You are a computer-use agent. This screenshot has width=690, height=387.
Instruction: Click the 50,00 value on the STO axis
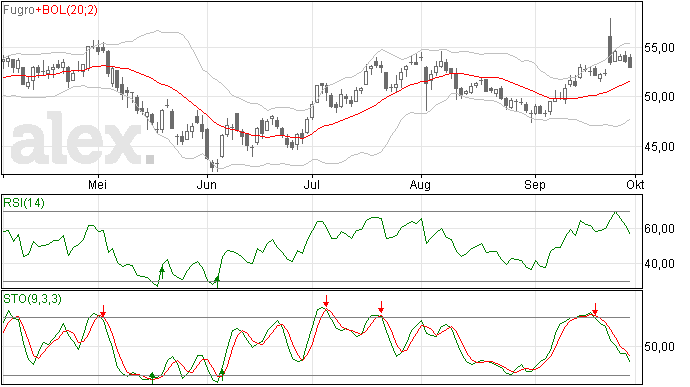659,347
